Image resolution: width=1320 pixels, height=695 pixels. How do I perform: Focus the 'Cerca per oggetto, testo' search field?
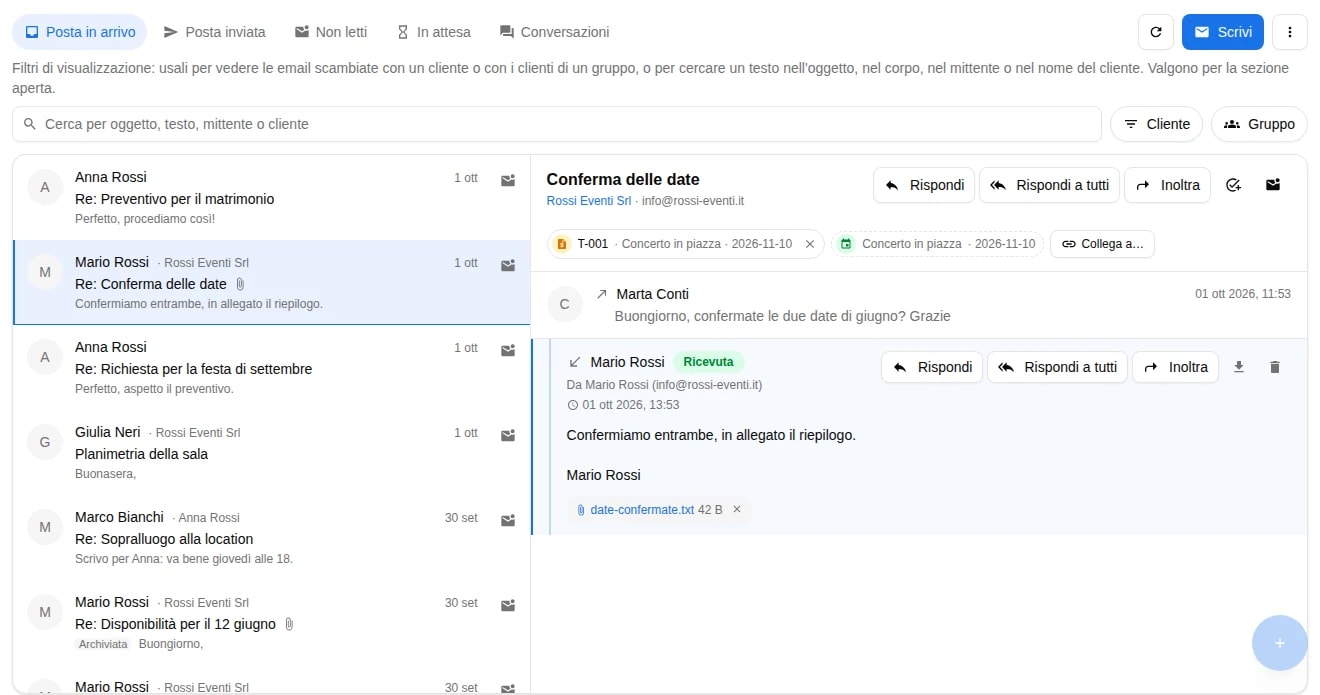pyautogui.click(x=557, y=124)
